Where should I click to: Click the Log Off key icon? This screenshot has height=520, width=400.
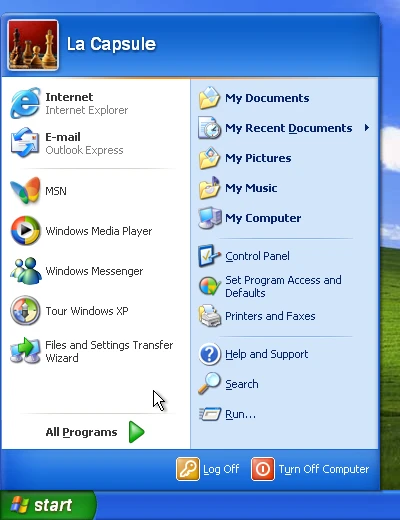[x=188, y=469]
